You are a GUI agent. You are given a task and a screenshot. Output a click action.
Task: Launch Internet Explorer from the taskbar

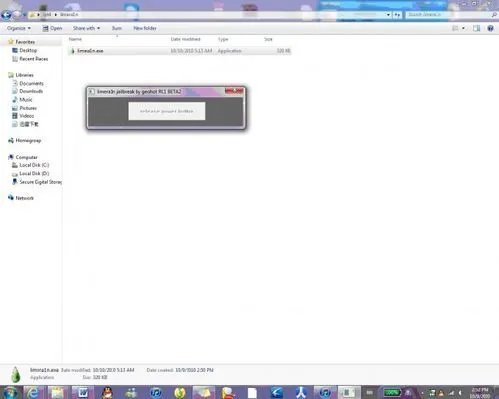pos(32,392)
